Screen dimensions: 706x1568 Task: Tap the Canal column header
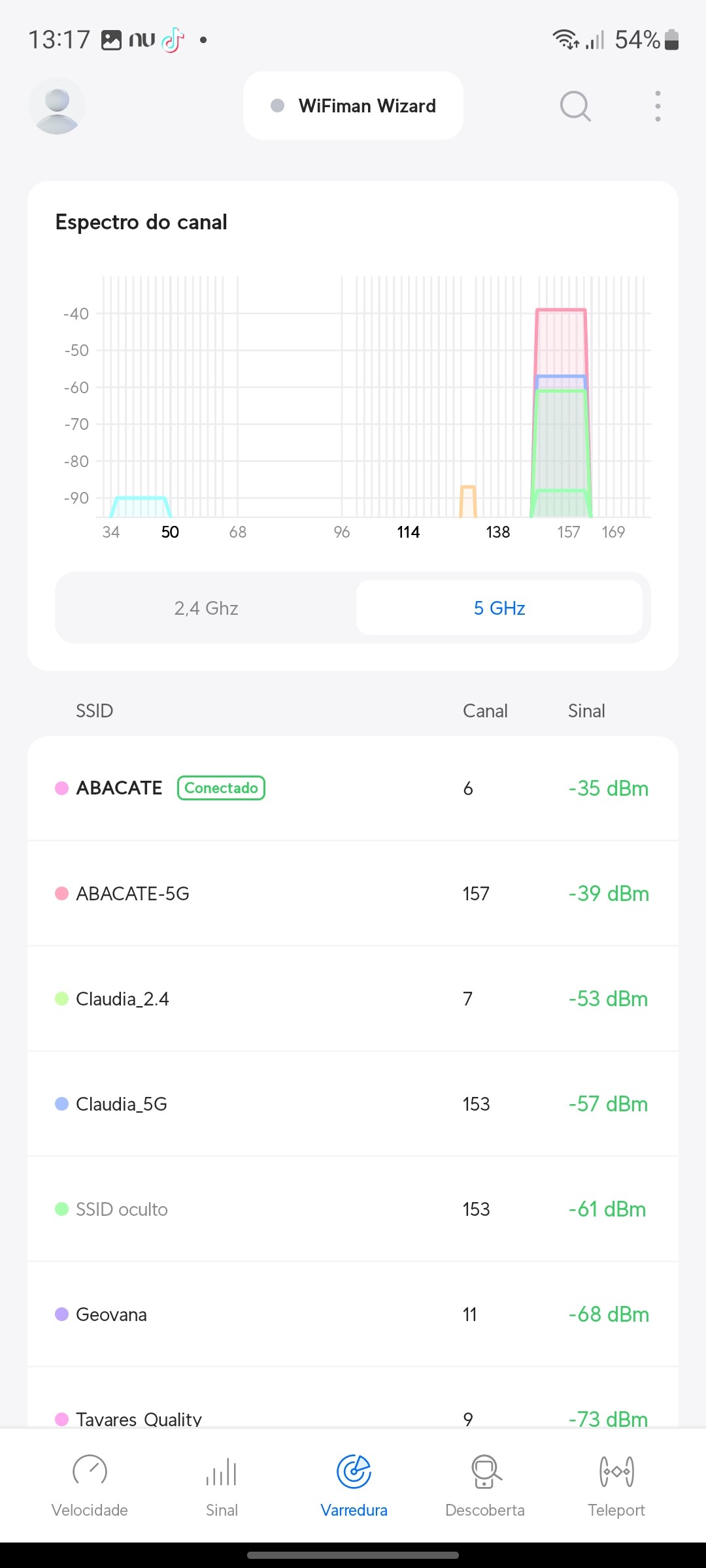pyautogui.click(x=485, y=711)
